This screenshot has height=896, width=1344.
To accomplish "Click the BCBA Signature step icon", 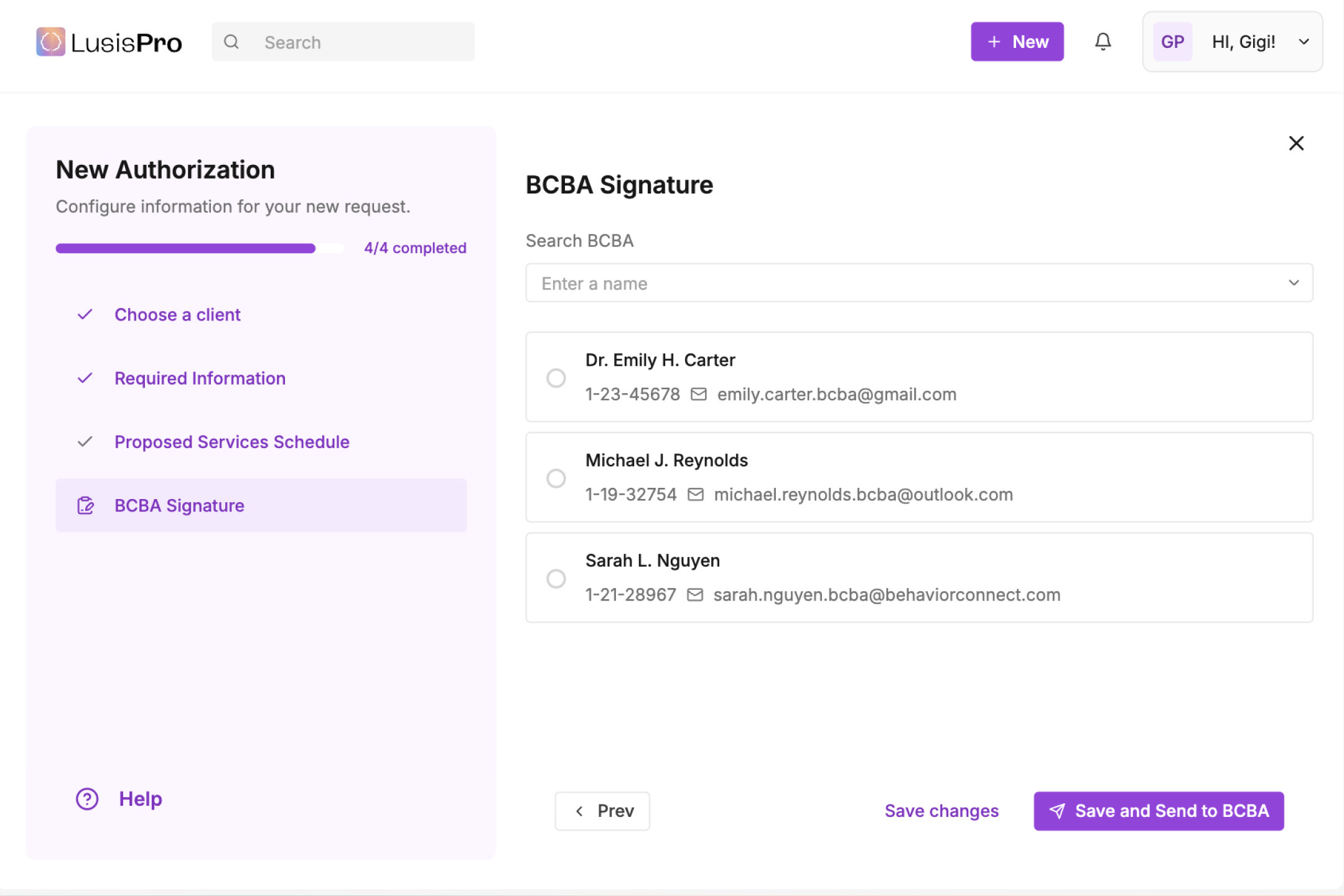I will [x=85, y=505].
